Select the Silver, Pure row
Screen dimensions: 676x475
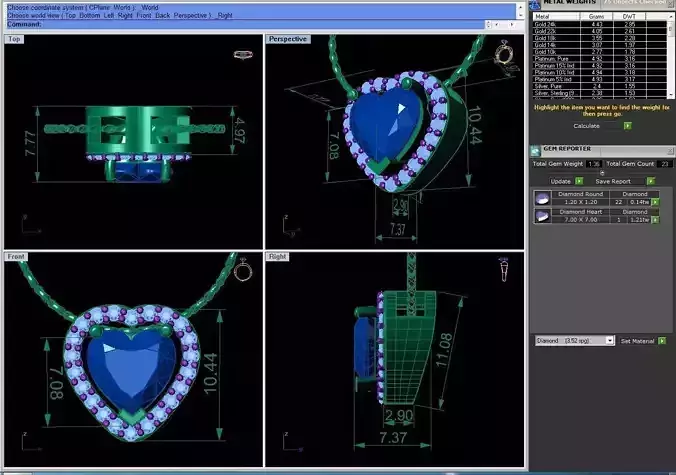600,86
